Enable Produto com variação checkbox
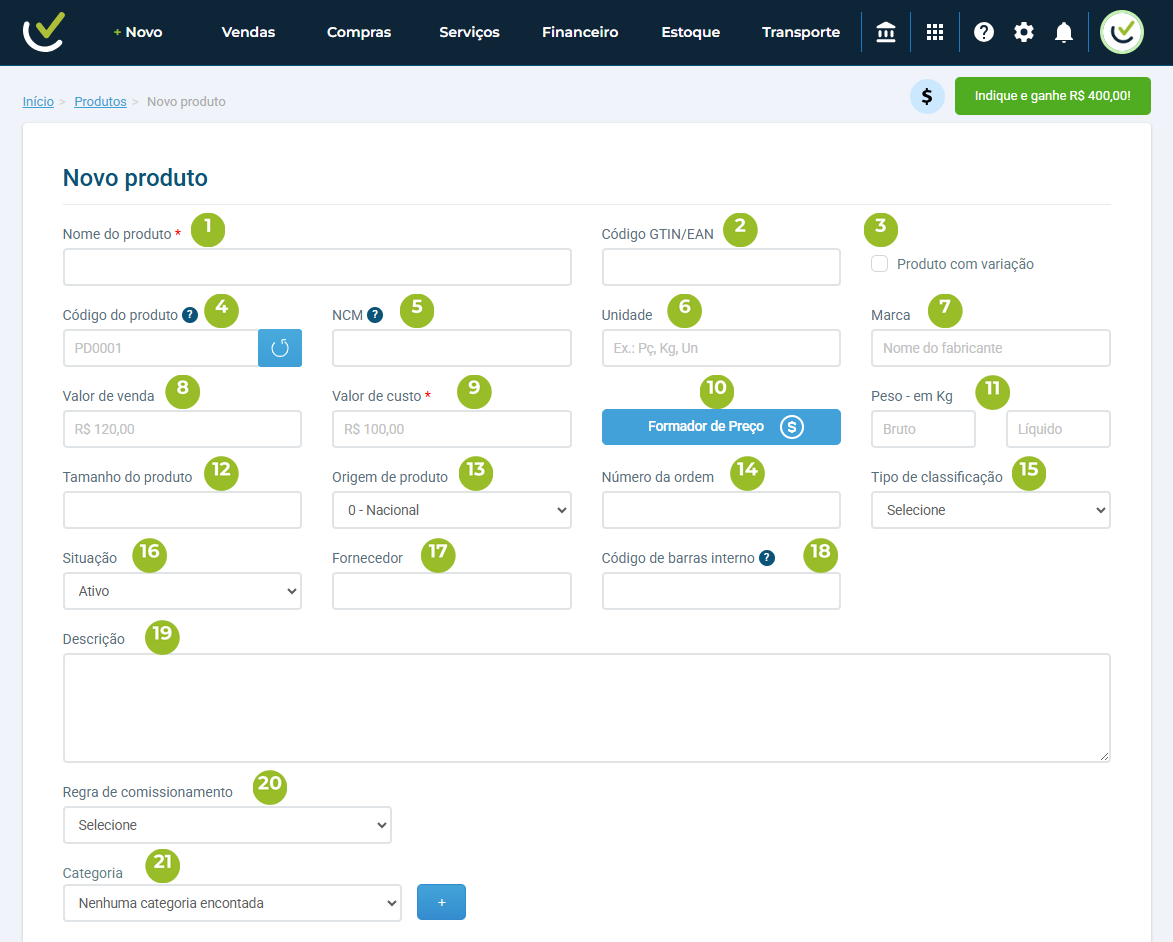 (x=880, y=264)
